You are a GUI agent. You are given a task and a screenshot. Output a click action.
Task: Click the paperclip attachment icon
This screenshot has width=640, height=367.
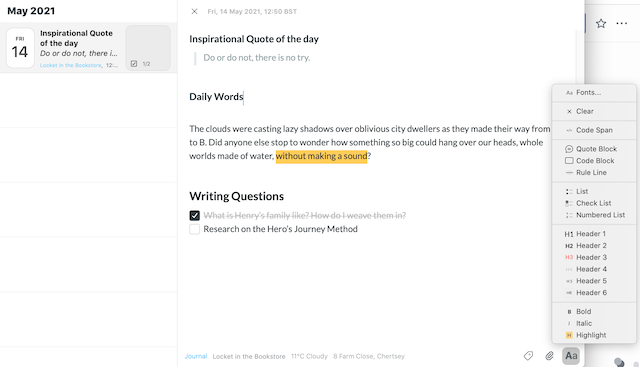[x=549, y=356]
